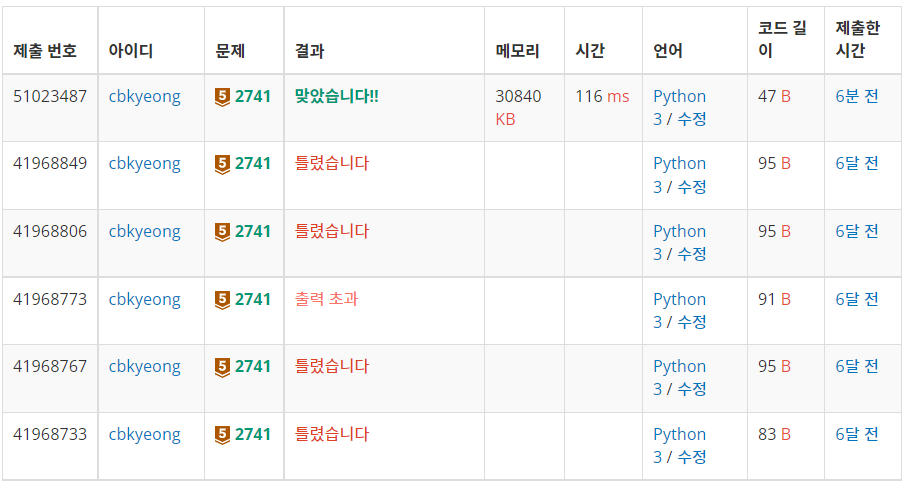Viewport: 906px width, 482px height.
Task: Click the 116 ms time value
Action: (x=602, y=97)
